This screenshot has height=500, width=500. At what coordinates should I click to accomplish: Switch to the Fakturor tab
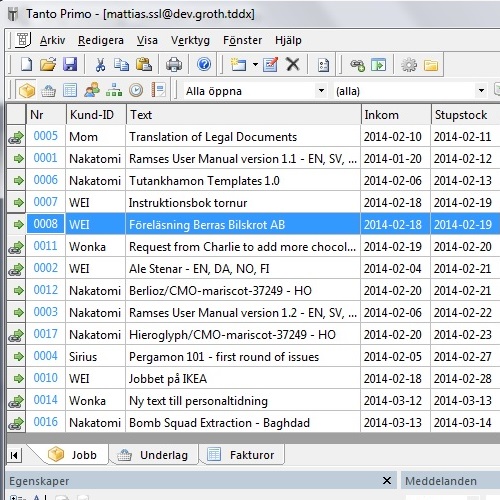click(x=242, y=454)
